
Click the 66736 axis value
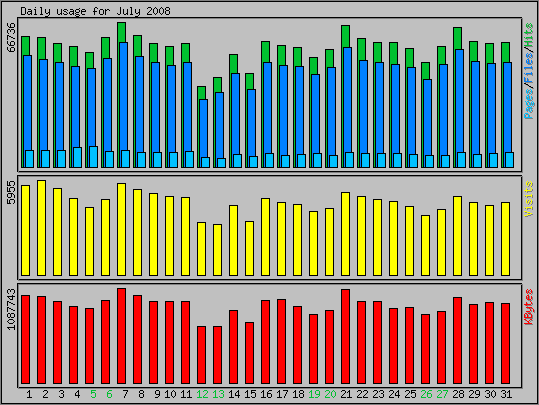point(11,37)
